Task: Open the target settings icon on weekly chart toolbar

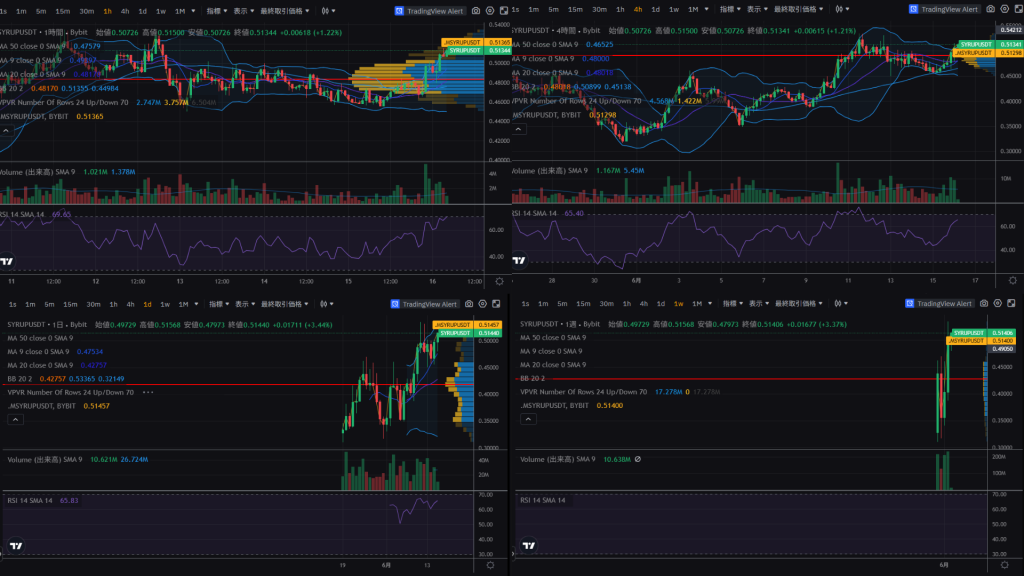Action: 997,303
